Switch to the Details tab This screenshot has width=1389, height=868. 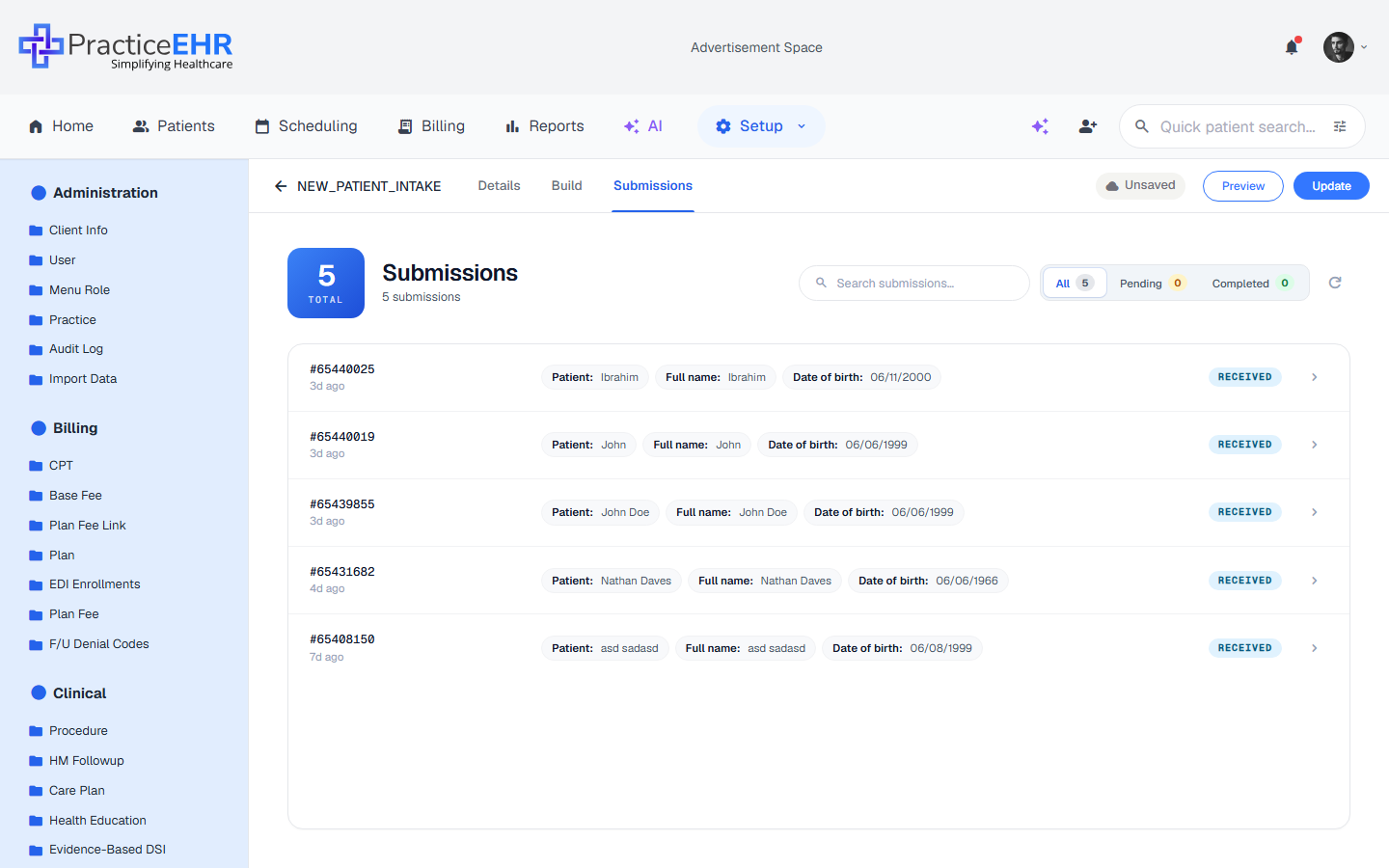click(x=499, y=186)
